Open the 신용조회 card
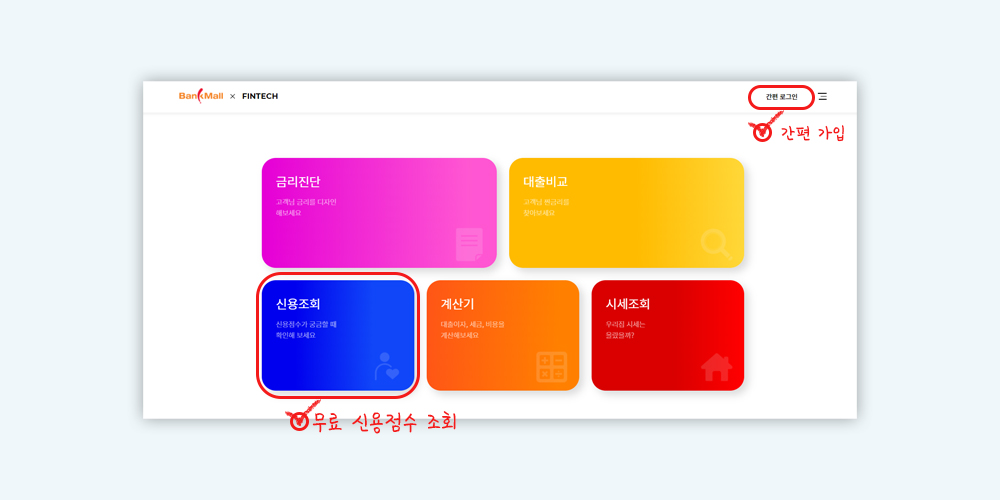 pos(338,335)
